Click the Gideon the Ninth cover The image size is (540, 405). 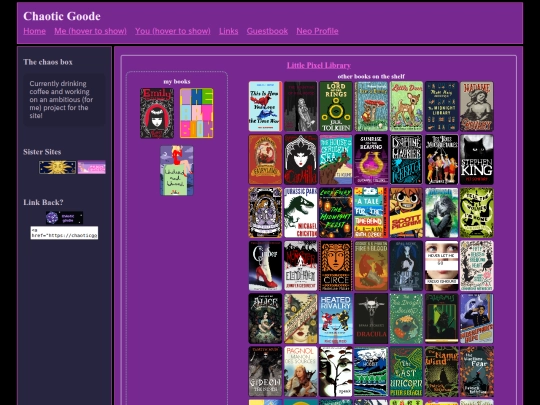point(266,372)
